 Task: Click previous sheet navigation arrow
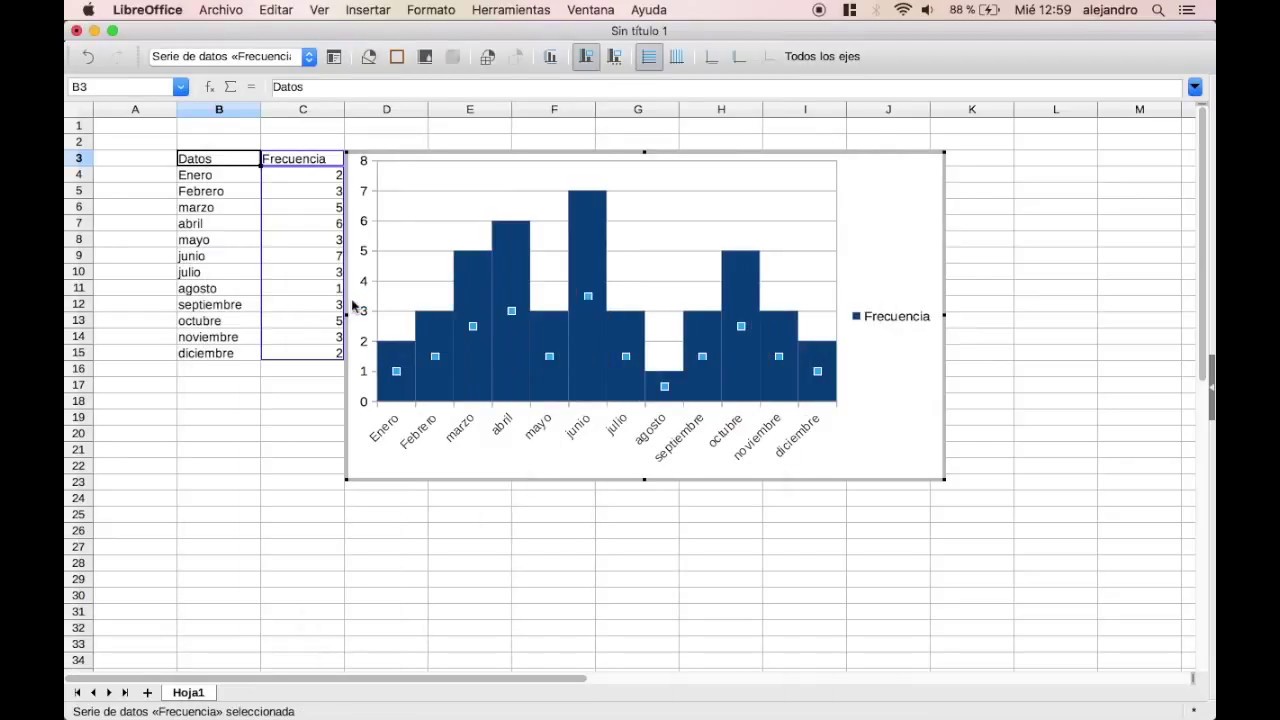click(93, 692)
